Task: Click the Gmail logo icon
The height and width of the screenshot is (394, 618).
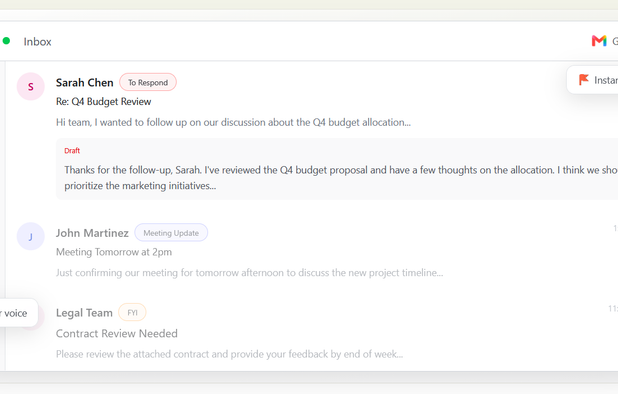Action: click(599, 41)
